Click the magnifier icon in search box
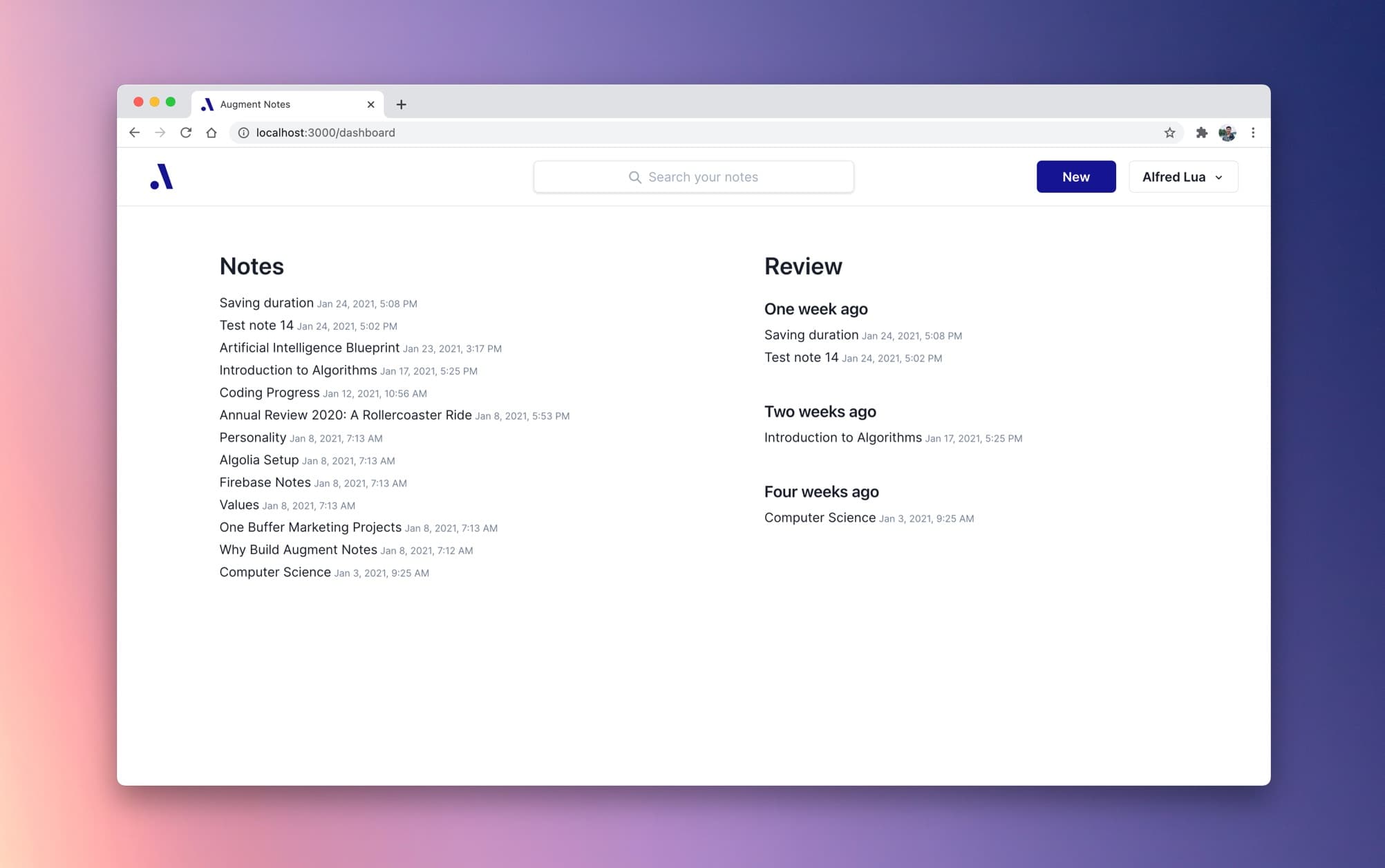 pyautogui.click(x=634, y=177)
